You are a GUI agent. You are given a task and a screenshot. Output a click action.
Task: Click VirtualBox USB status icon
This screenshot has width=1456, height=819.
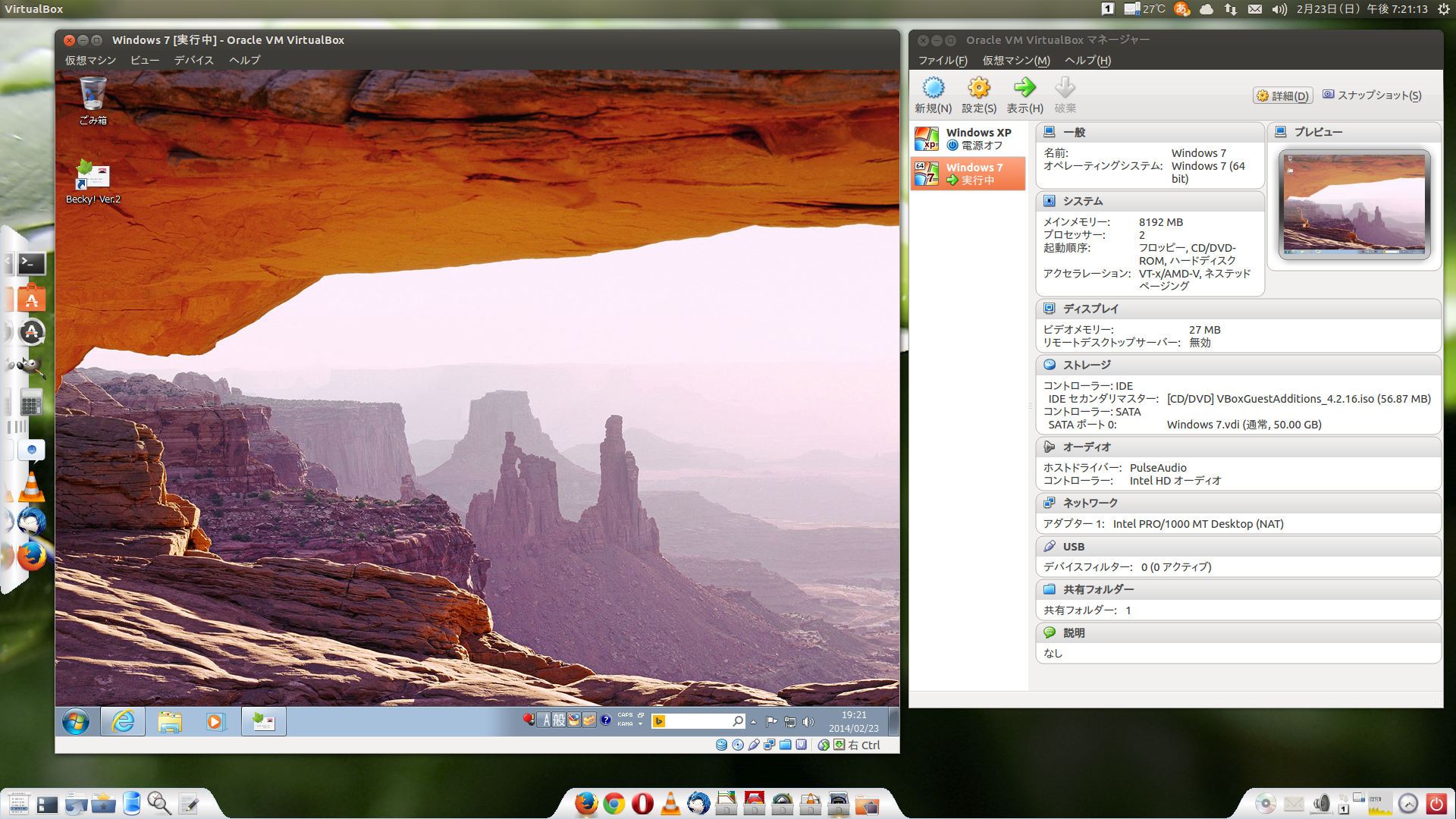[754, 745]
